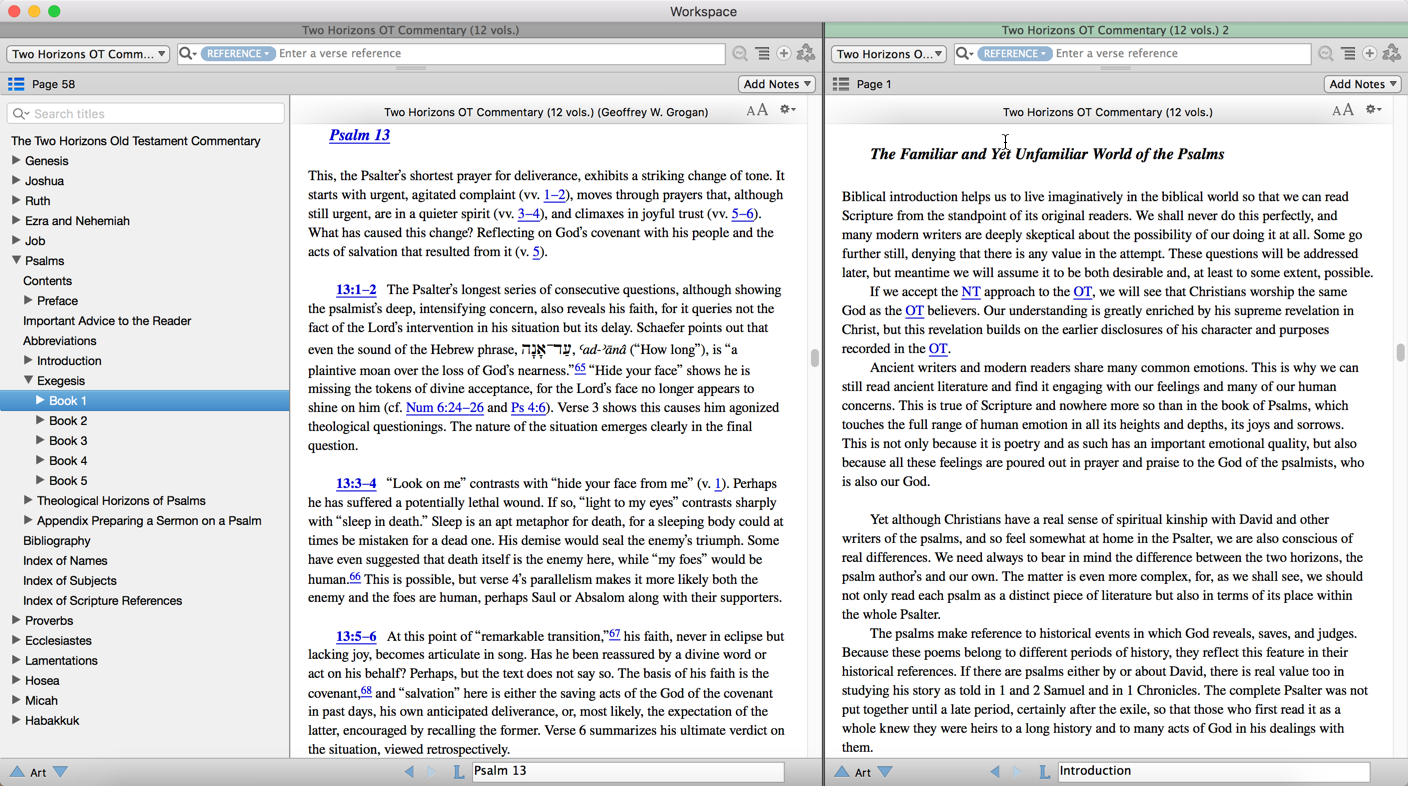Expand the Genesis tree item
This screenshot has height=786, width=1408.
16,160
